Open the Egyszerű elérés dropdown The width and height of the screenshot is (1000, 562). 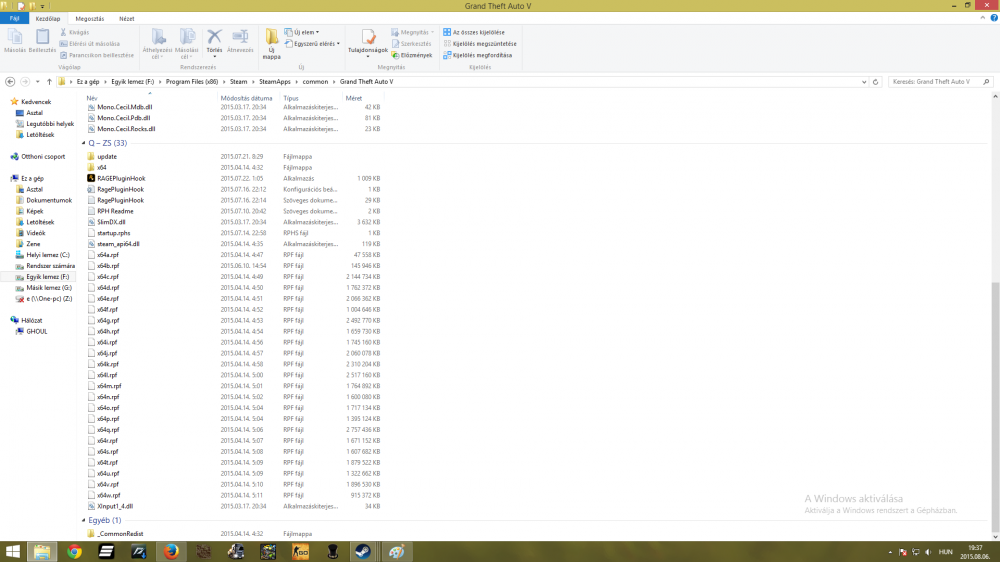click(x=312, y=43)
